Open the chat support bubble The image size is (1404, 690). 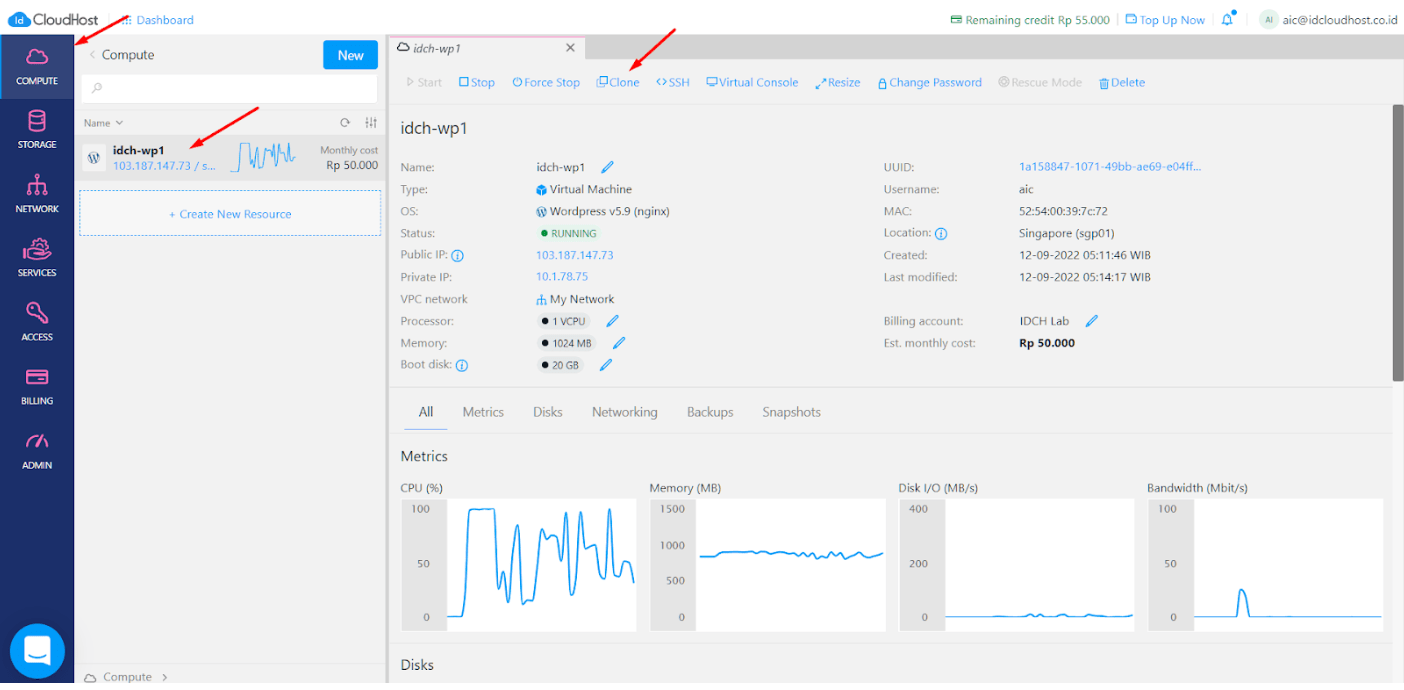pos(37,651)
